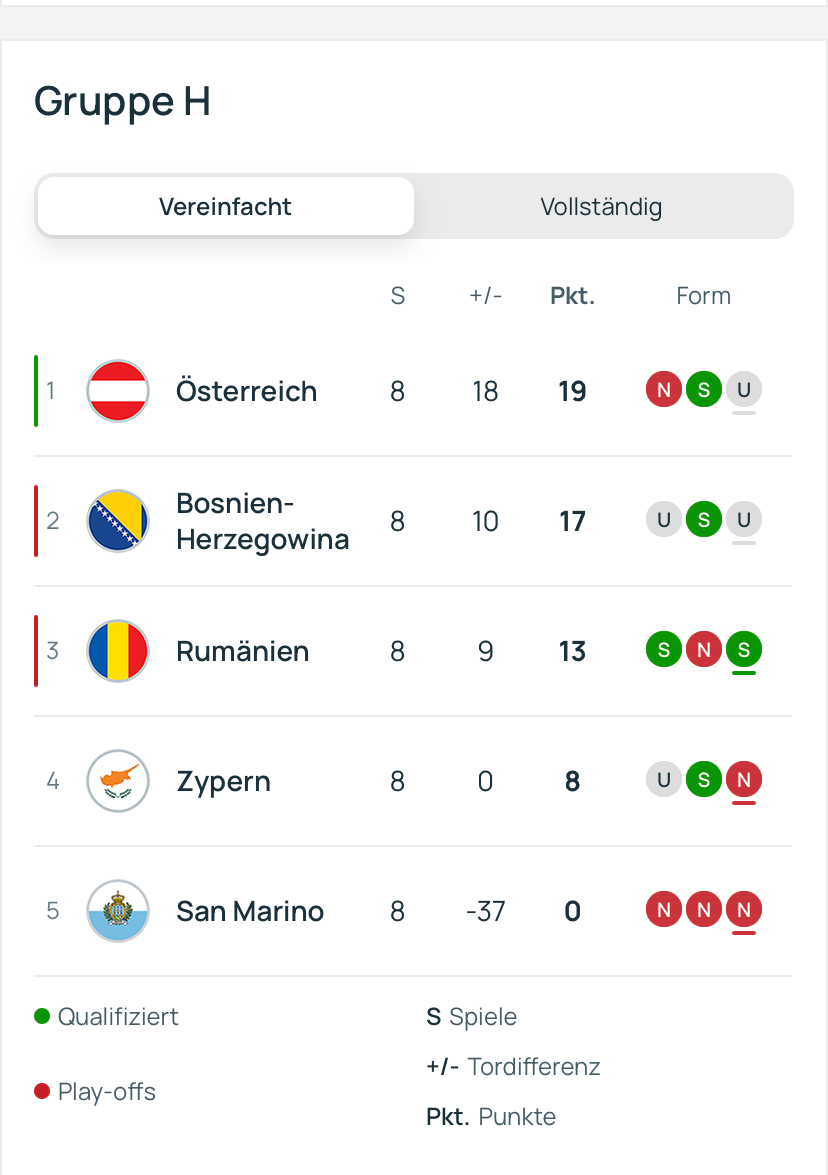This screenshot has height=1175, width=828.
Task: Click the +/- column header
Action: [x=485, y=296]
